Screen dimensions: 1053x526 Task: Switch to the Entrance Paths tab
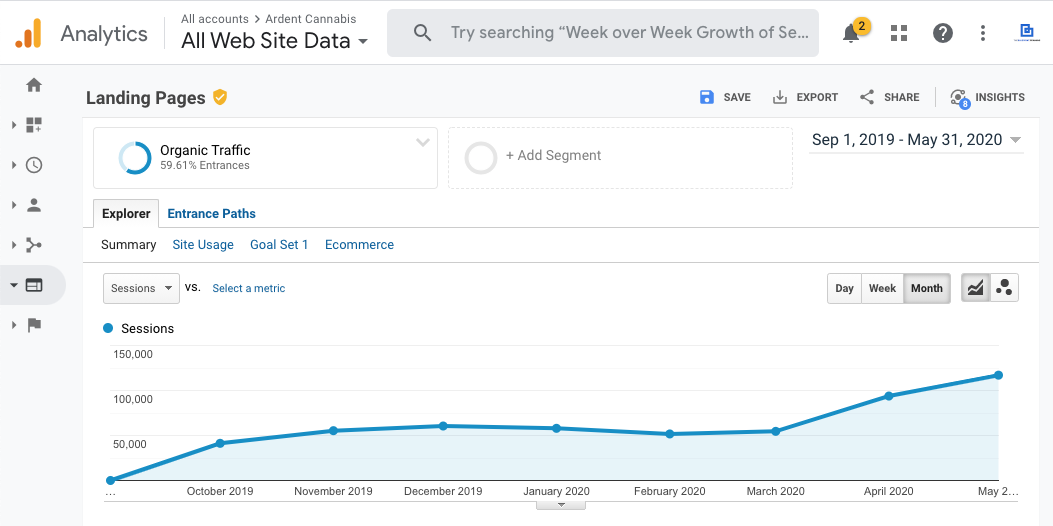click(211, 214)
